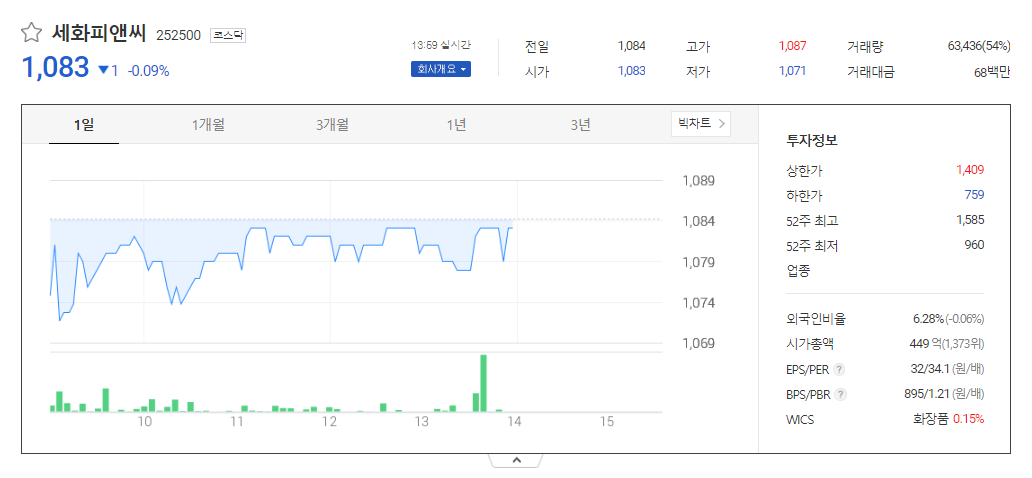Image resolution: width=1032 pixels, height=478 pixels.
Task: Click the stock code 252500
Action: [x=178, y=35]
